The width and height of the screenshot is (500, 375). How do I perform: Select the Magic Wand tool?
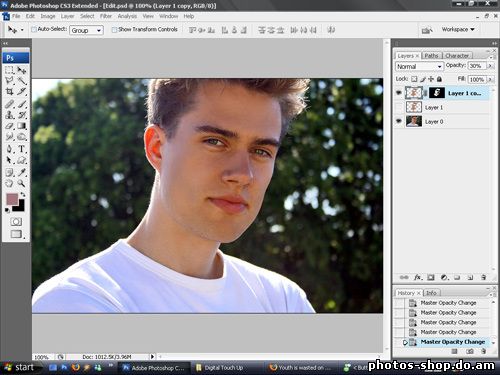point(22,80)
